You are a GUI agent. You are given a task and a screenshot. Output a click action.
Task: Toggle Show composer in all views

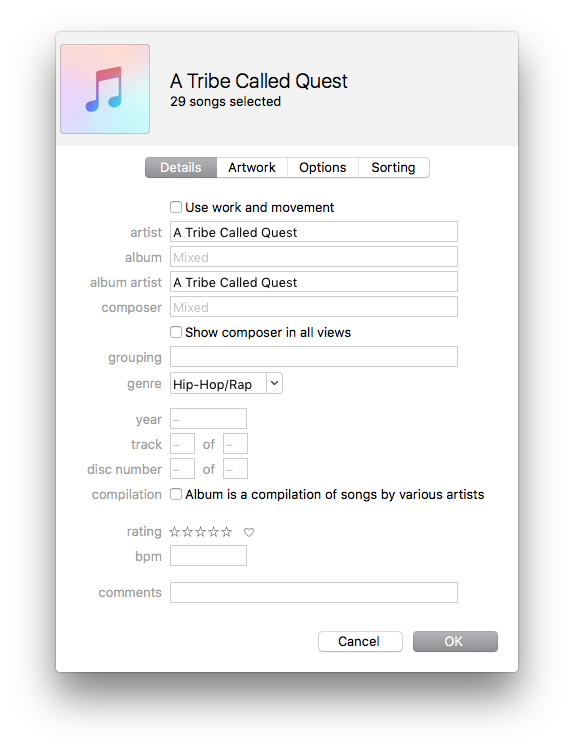176,332
